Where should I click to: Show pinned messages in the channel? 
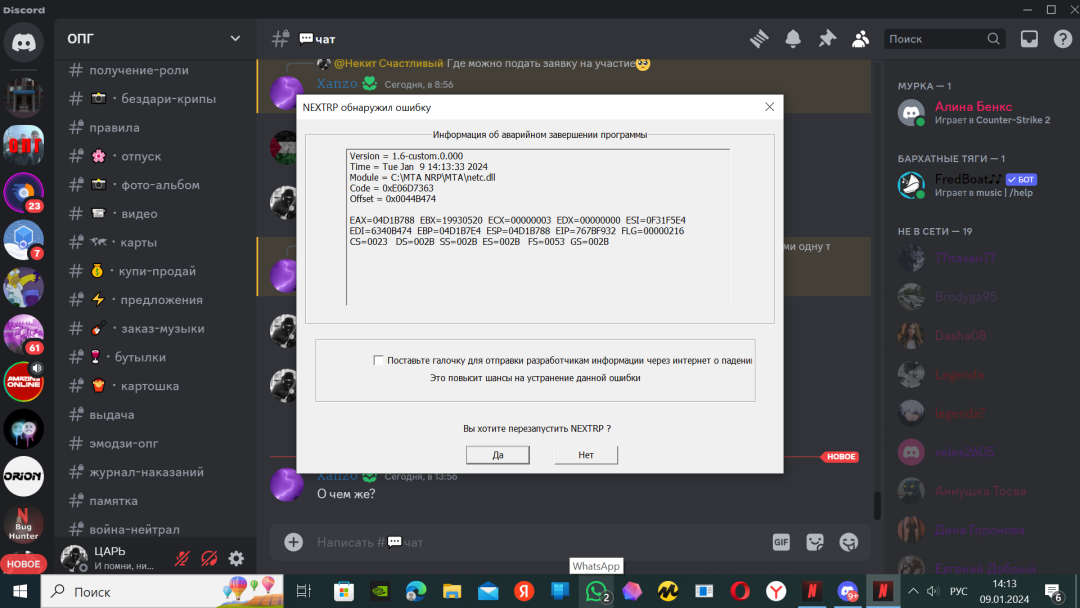coord(827,39)
